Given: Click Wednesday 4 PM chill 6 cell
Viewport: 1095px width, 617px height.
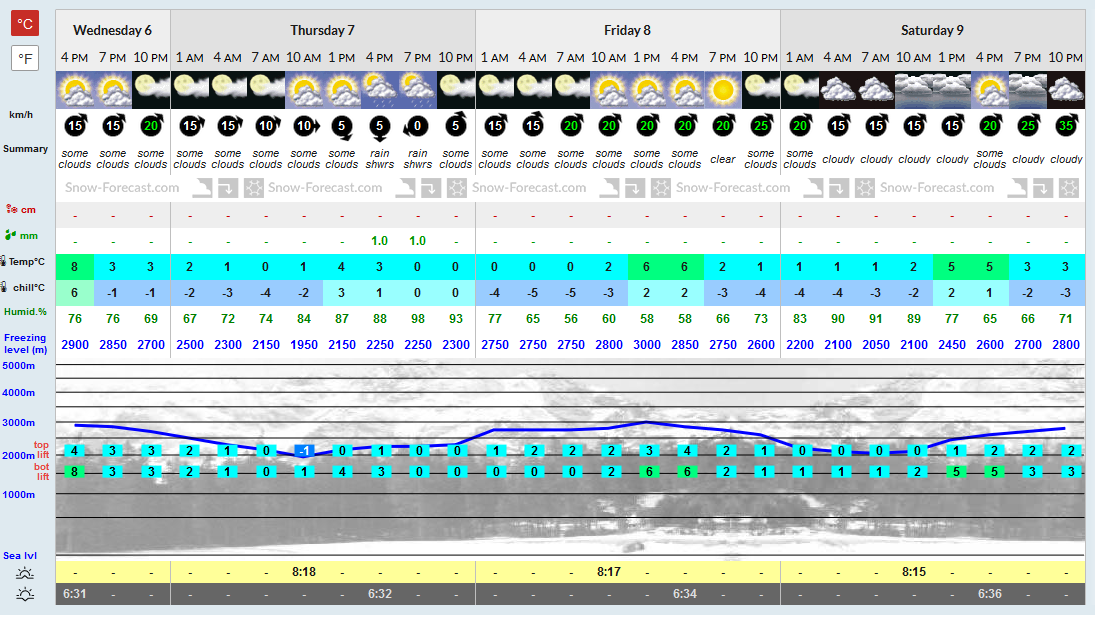Looking at the screenshot, I should 75,292.
